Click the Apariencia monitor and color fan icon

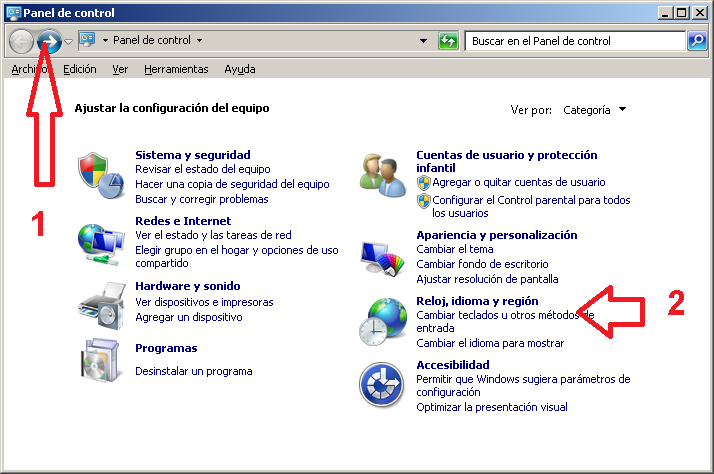(x=382, y=259)
